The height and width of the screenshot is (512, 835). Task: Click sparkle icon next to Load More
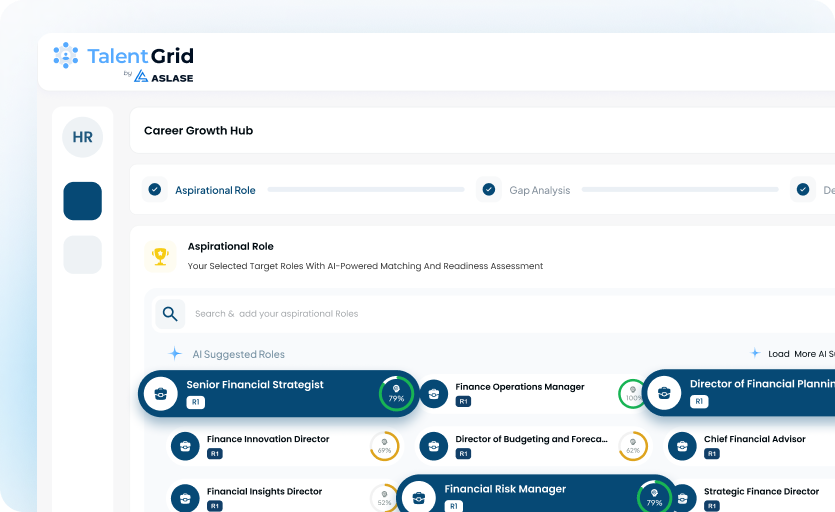click(755, 353)
